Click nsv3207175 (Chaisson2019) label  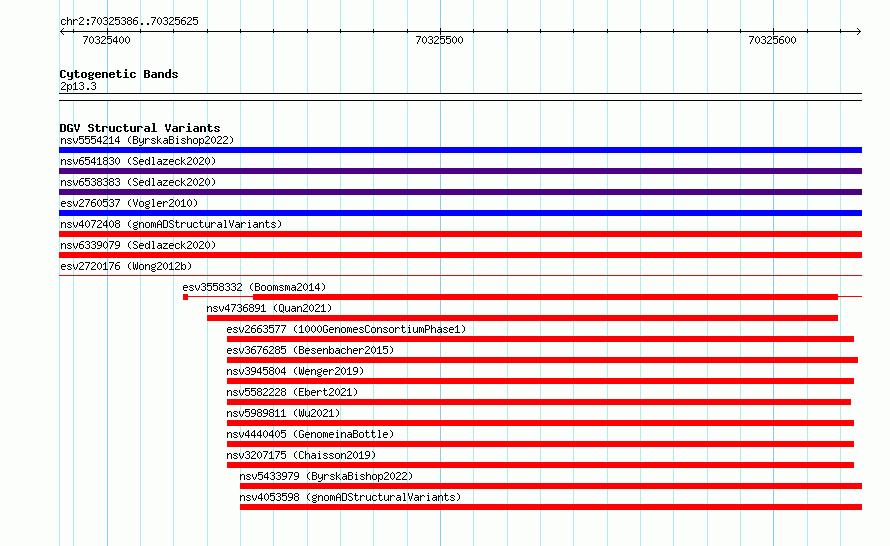[x=301, y=455]
